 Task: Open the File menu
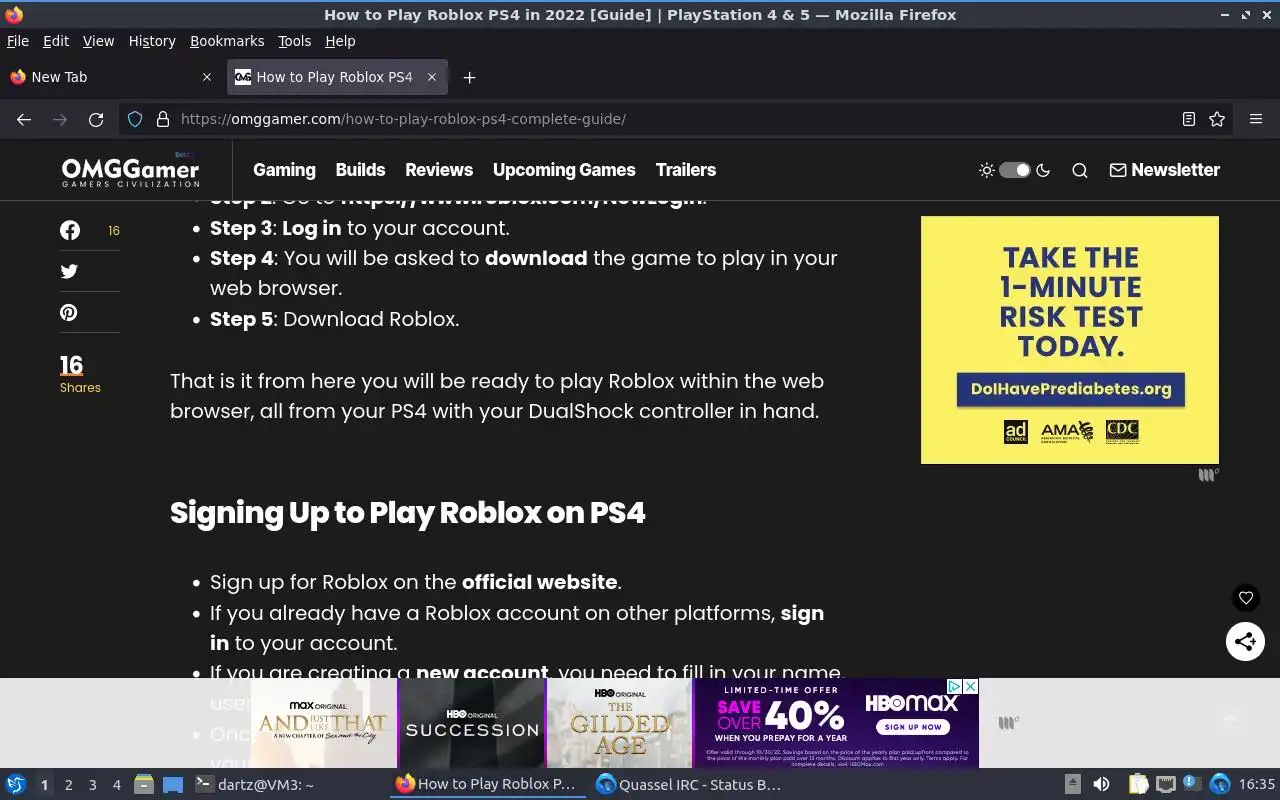tap(18, 41)
